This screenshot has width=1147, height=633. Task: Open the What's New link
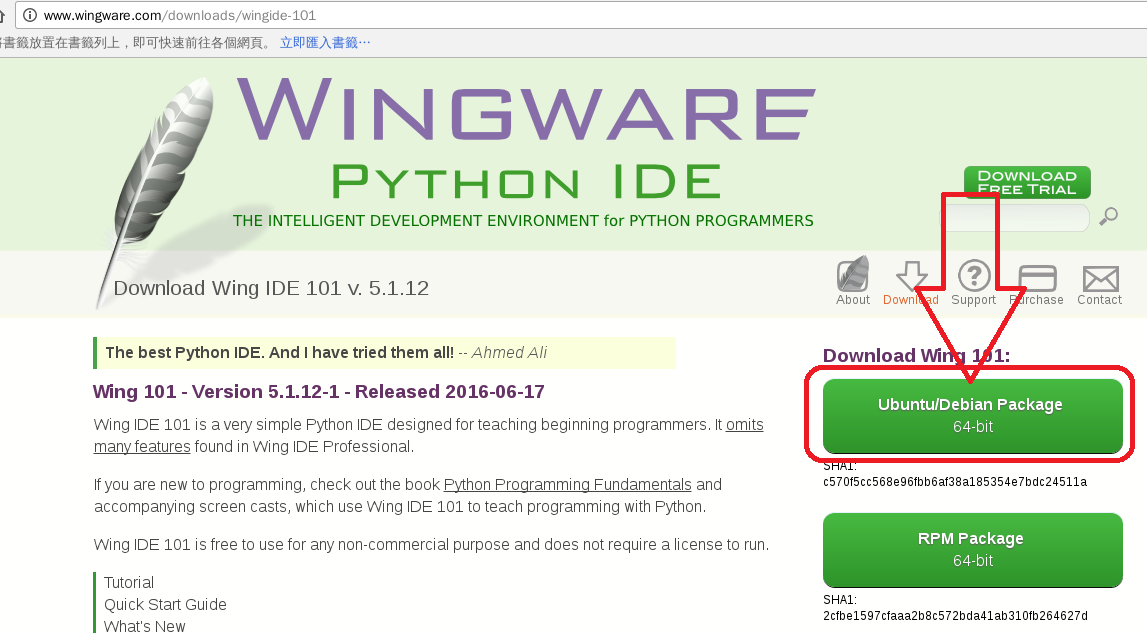pos(144,625)
